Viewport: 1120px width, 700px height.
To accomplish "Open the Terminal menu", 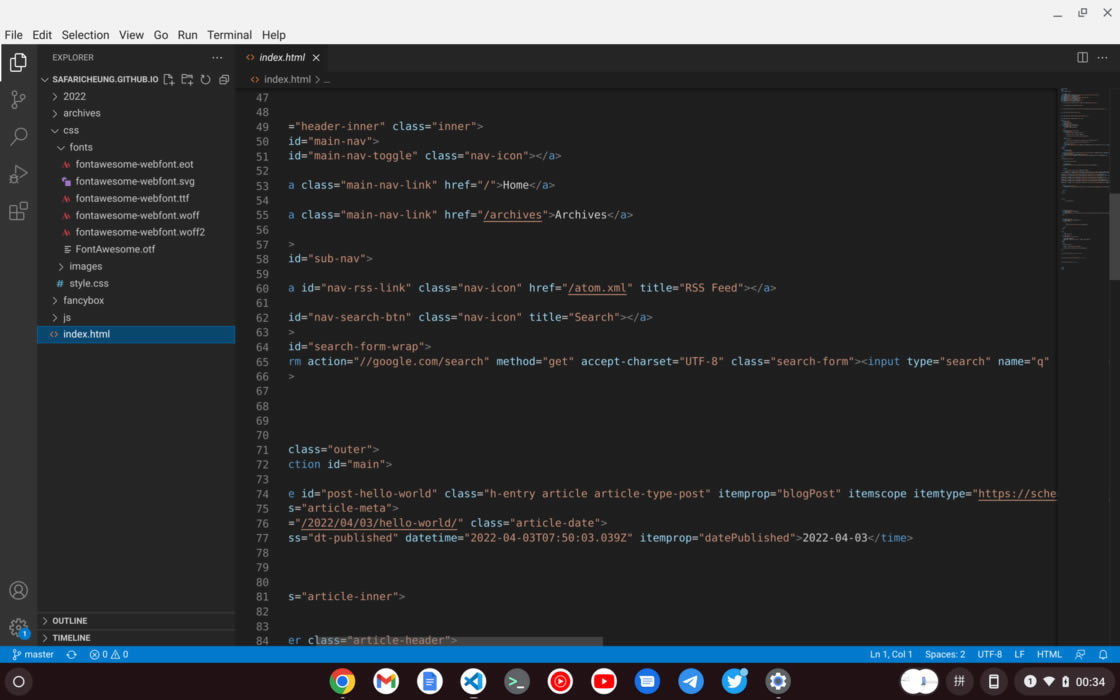I will [229, 35].
